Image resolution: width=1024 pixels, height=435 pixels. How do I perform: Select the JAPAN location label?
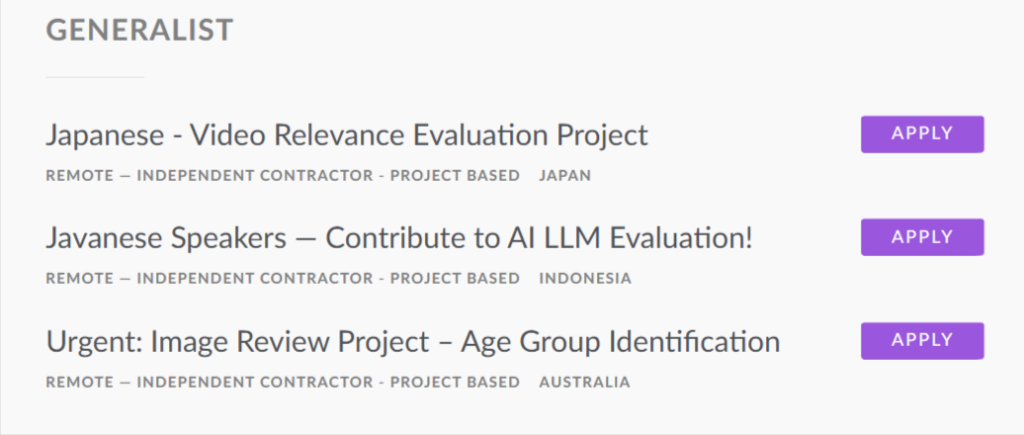(x=565, y=176)
